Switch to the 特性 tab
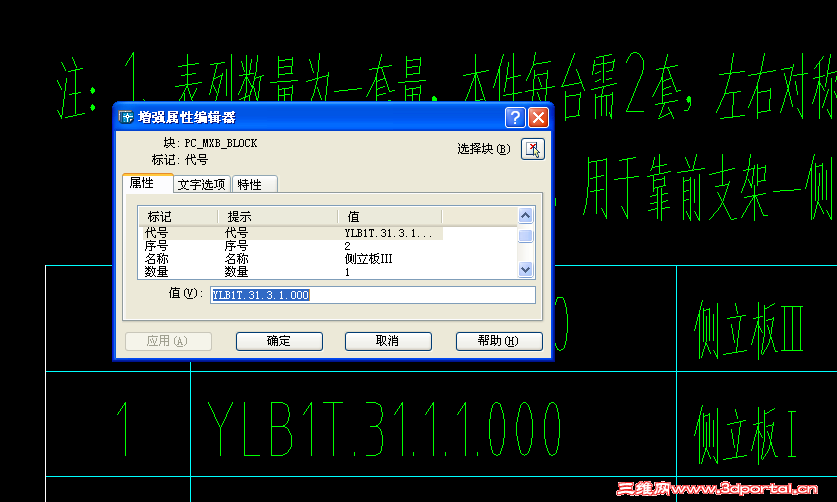Screen dimensions: 837x502 click(255, 184)
